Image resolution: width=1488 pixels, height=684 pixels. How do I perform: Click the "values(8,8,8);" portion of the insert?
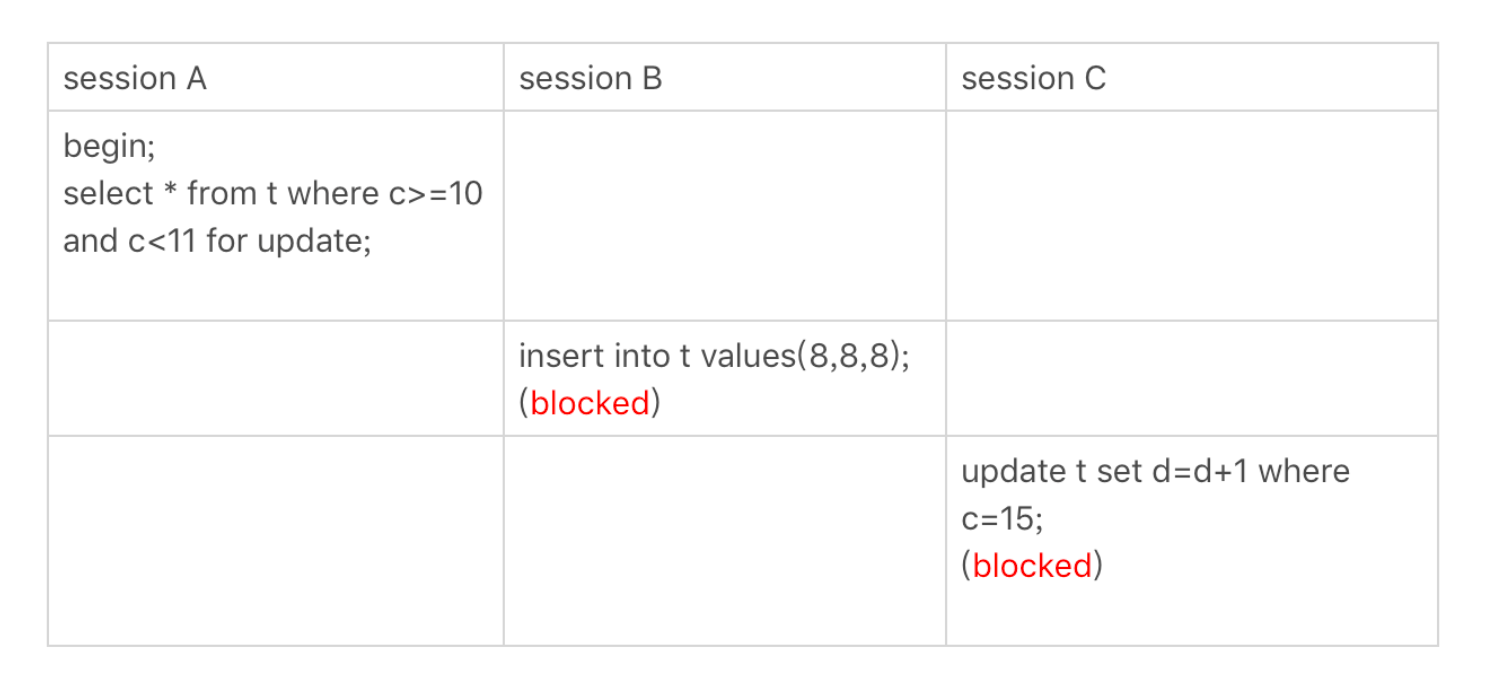click(806, 356)
